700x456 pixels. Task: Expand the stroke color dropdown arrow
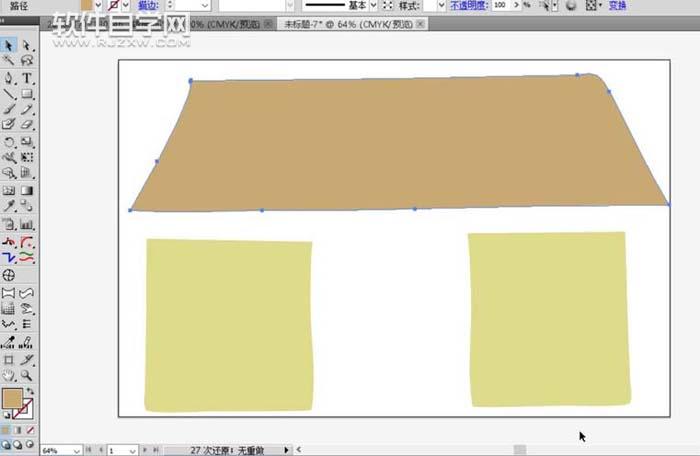(x=126, y=5)
